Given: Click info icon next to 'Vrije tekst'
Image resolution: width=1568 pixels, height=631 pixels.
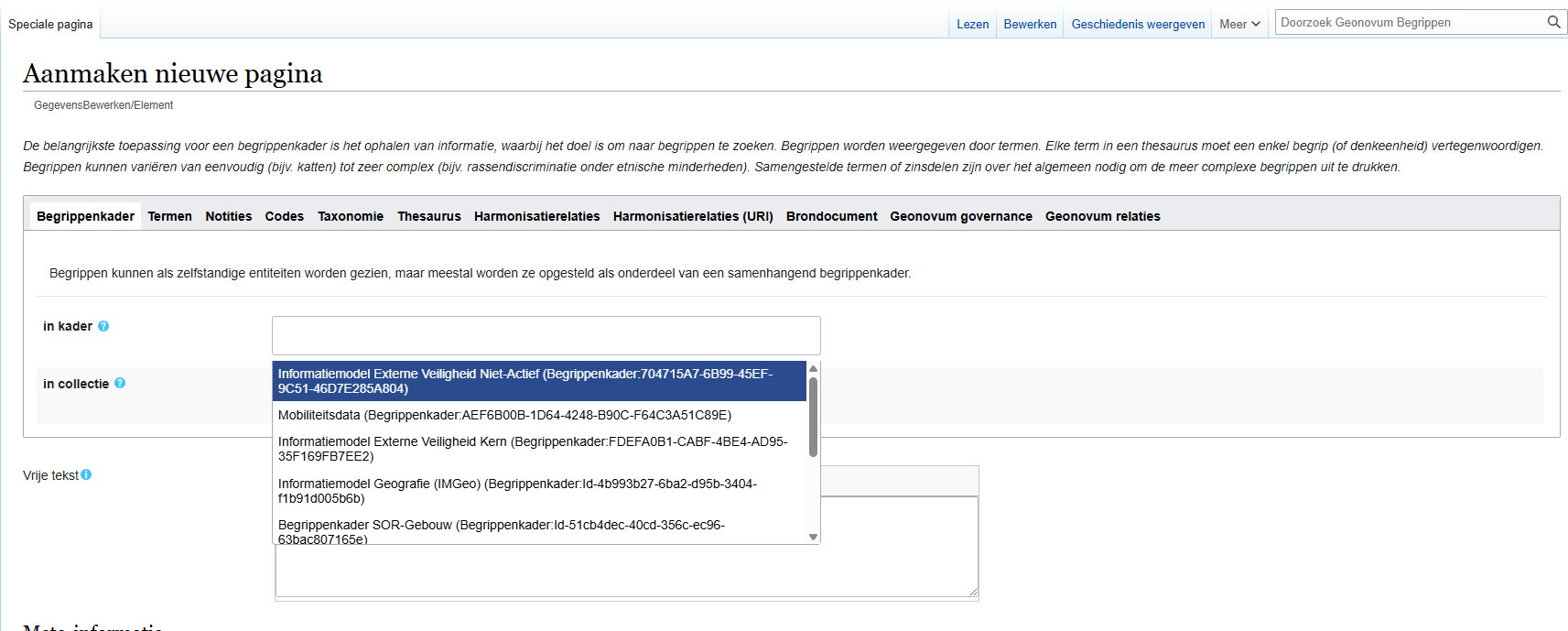Looking at the screenshot, I should pyautogui.click(x=86, y=474).
